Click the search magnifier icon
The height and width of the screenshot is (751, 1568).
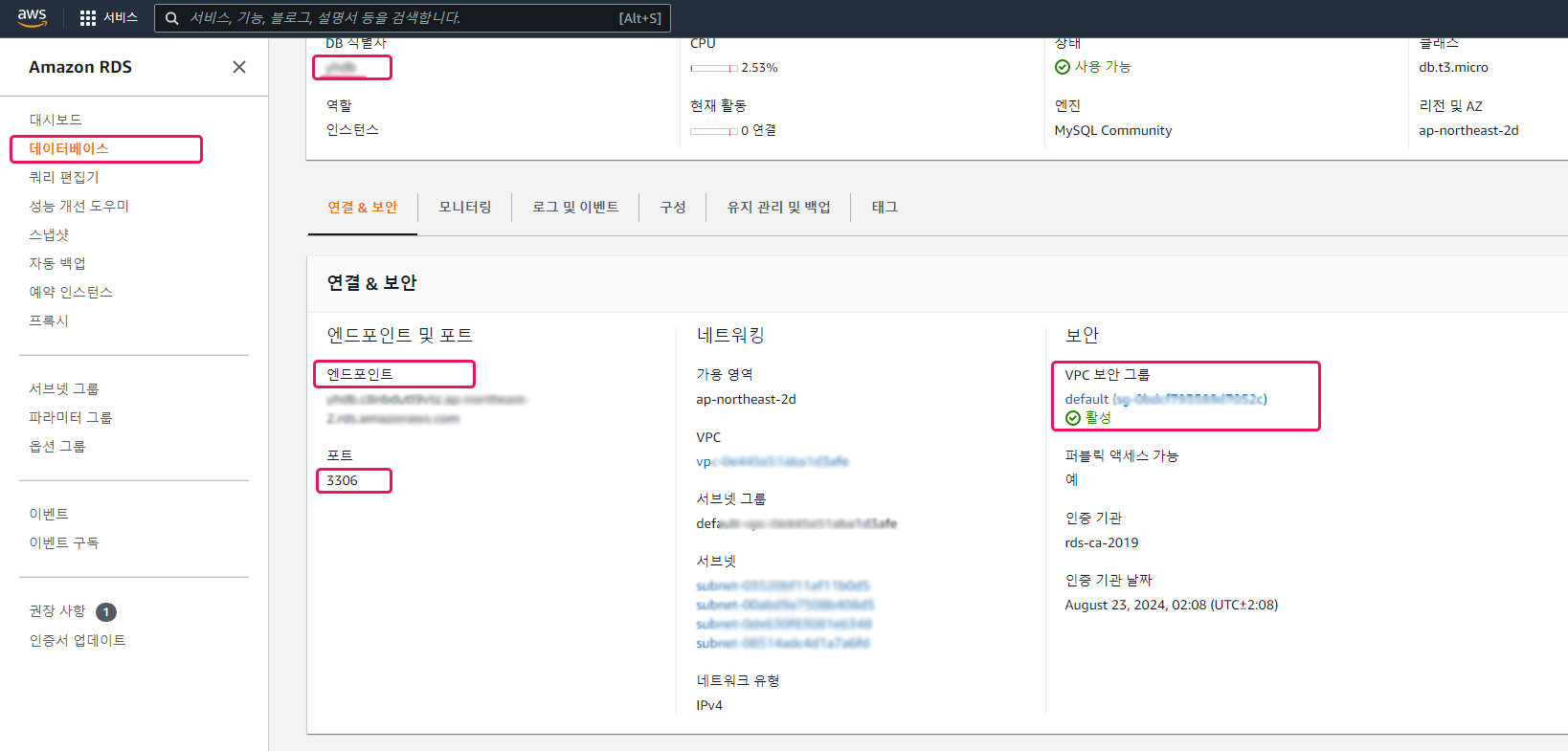pyautogui.click(x=172, y=18)
